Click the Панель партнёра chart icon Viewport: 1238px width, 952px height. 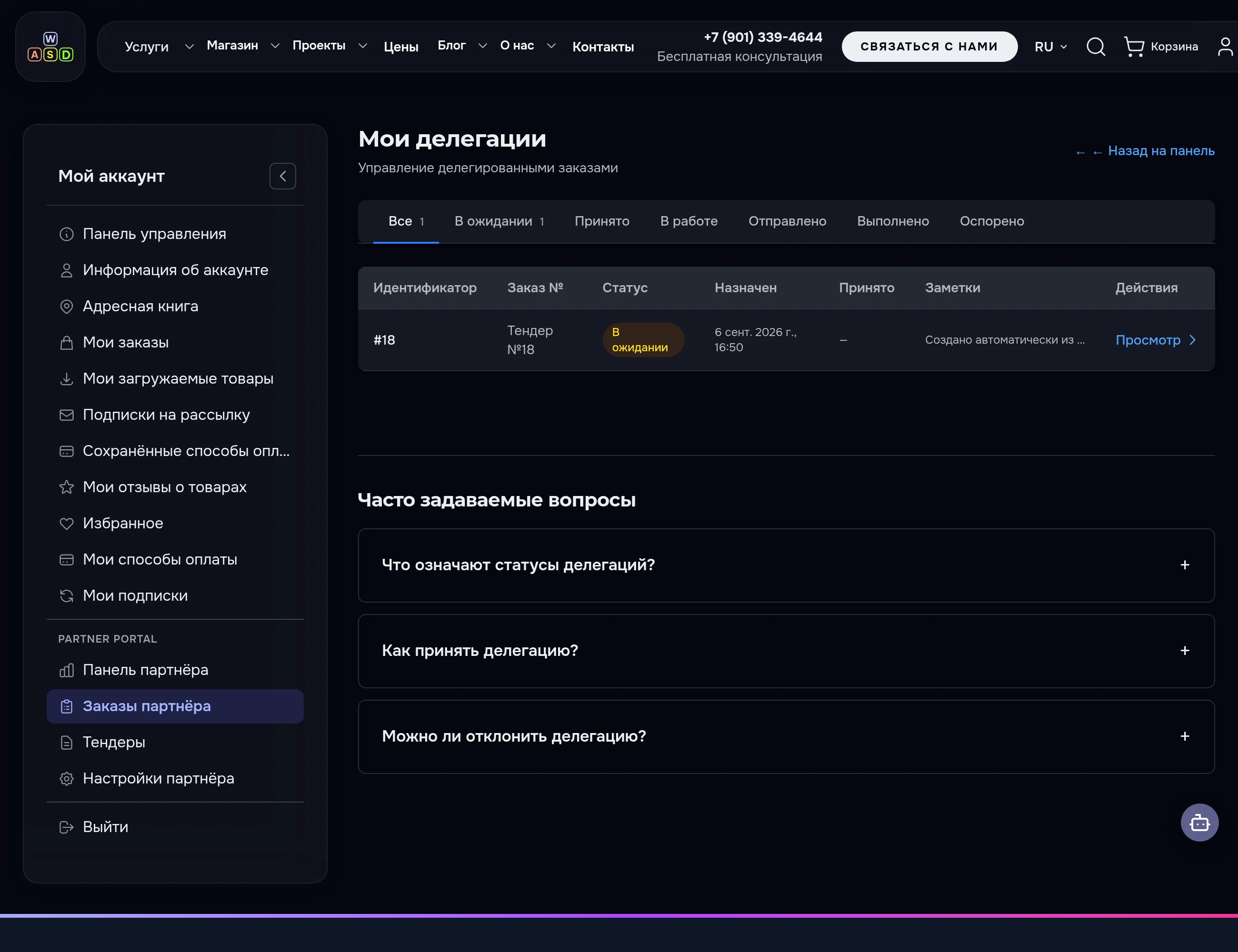click(66, 670)
